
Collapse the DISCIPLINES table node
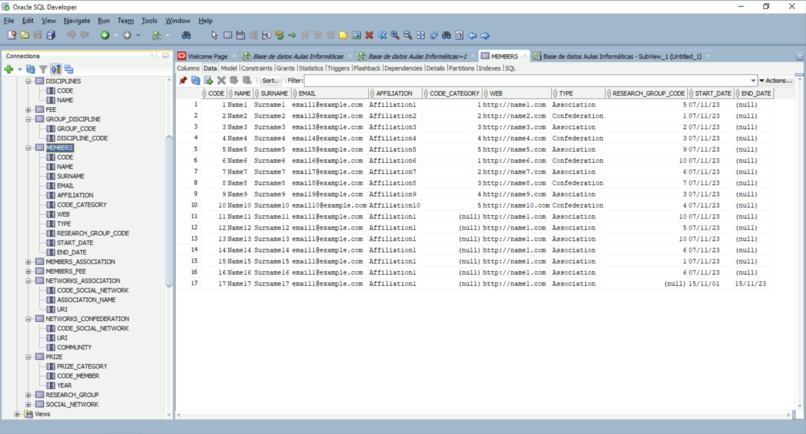[x=28, y=81]
